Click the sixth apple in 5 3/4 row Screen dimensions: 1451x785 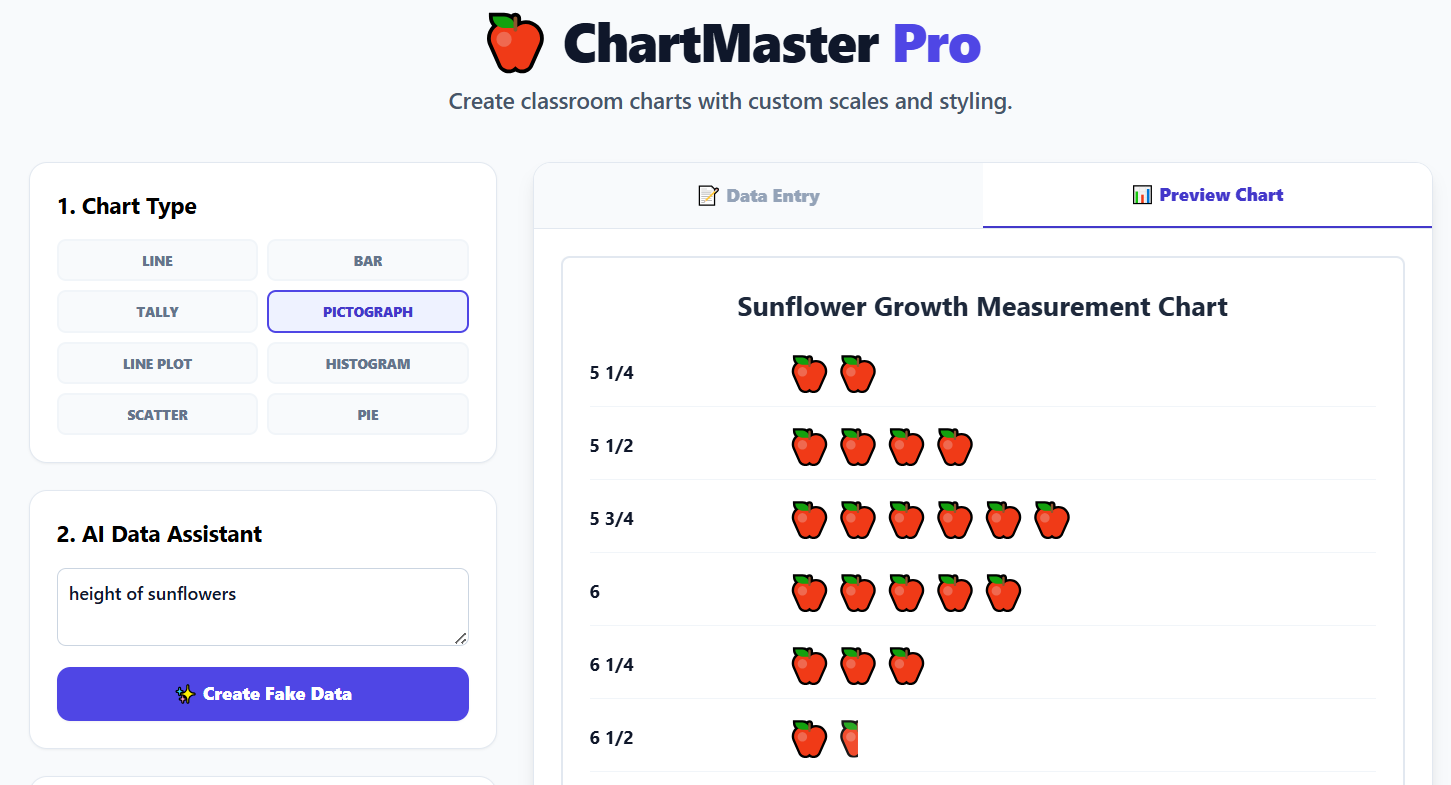point(1052,520)
